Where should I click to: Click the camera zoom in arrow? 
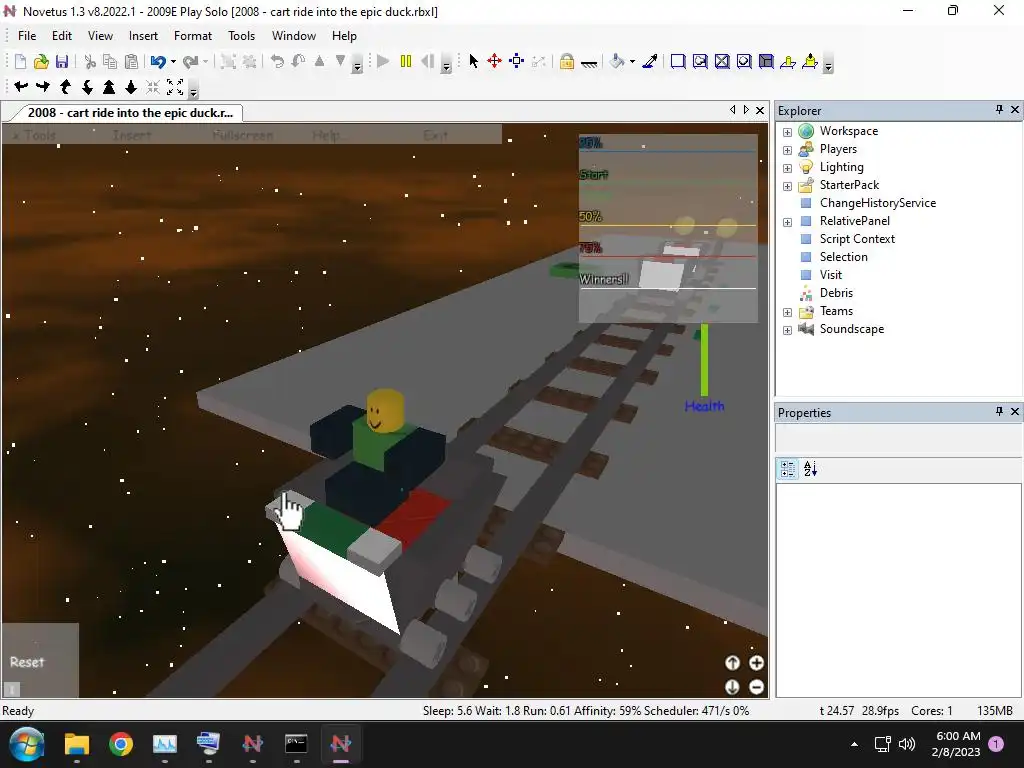(x=109, y=87)
